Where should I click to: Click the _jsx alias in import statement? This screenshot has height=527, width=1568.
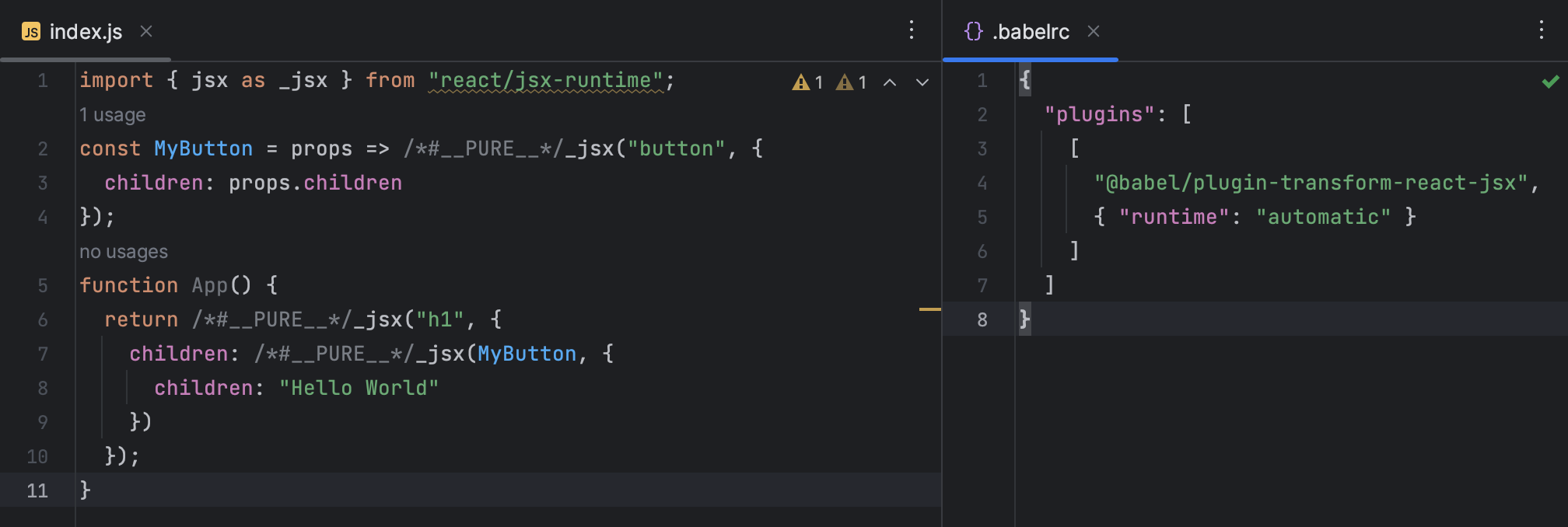point(303,80)
